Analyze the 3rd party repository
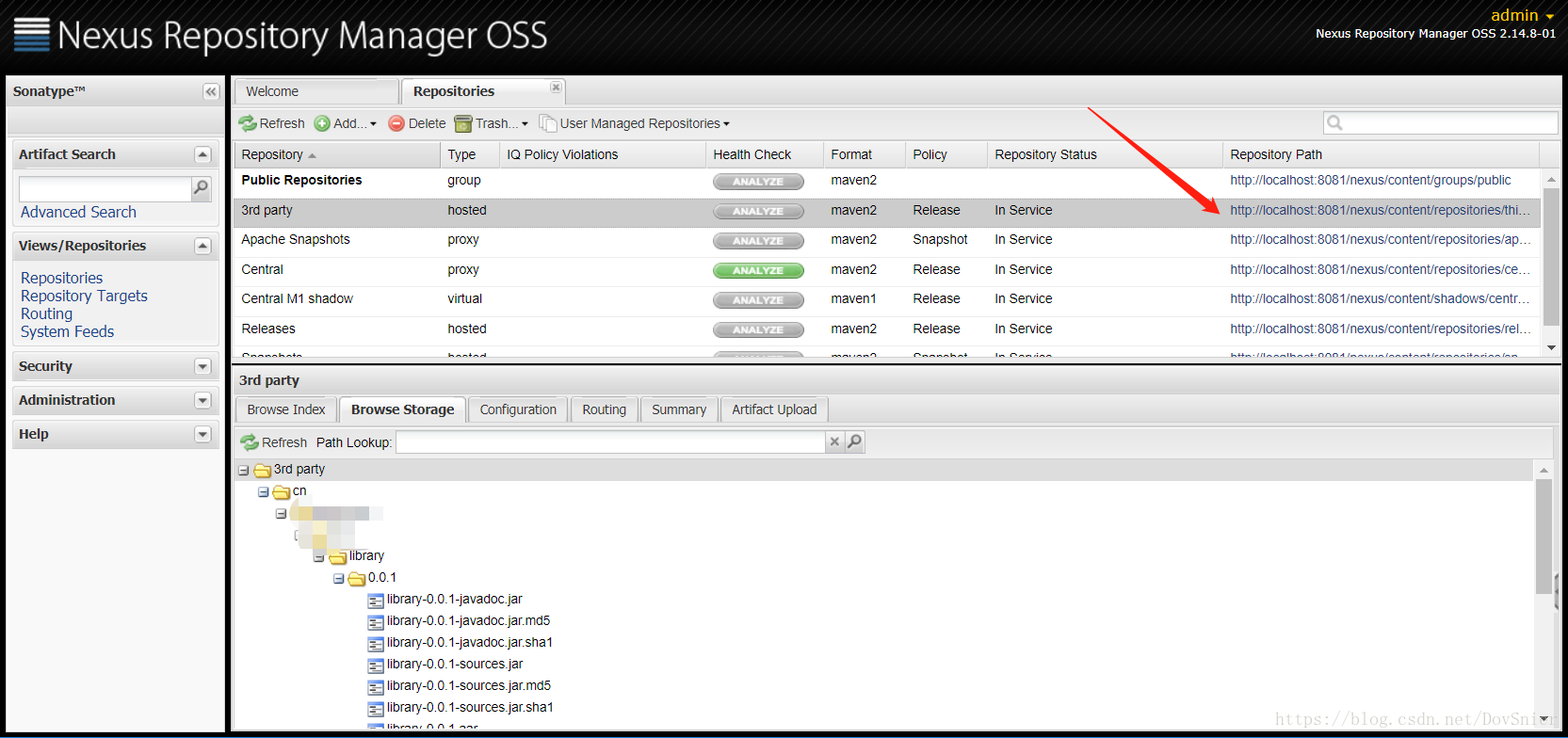The height and width of the screenshot is (738, 1568). coord(758,212)
